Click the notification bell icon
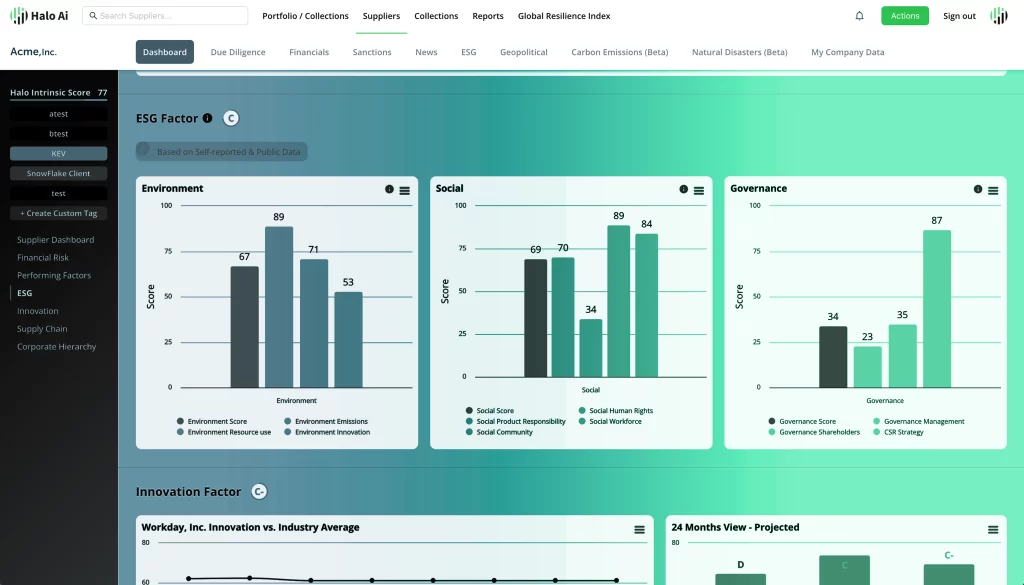Image resolution: width=1024 pixels, height=585 pixels. (x=859, y=16)
